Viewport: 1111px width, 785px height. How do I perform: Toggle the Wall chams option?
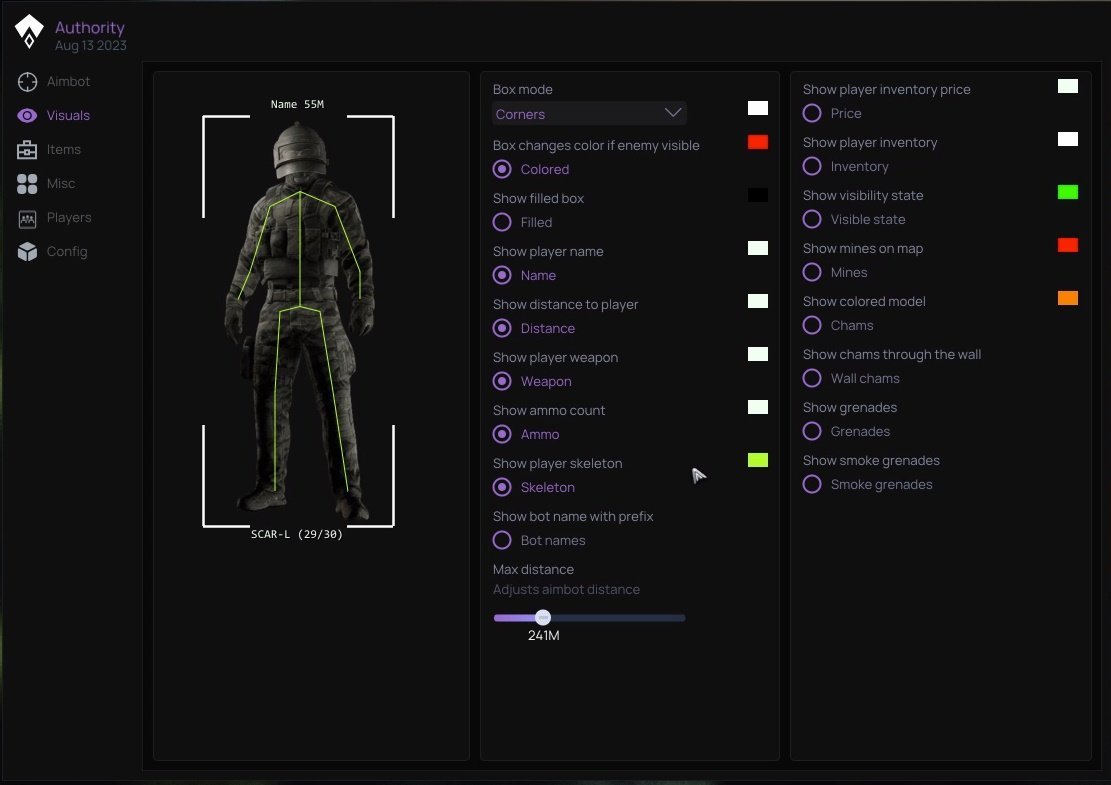pyautogui.click(x=812, y=379)
